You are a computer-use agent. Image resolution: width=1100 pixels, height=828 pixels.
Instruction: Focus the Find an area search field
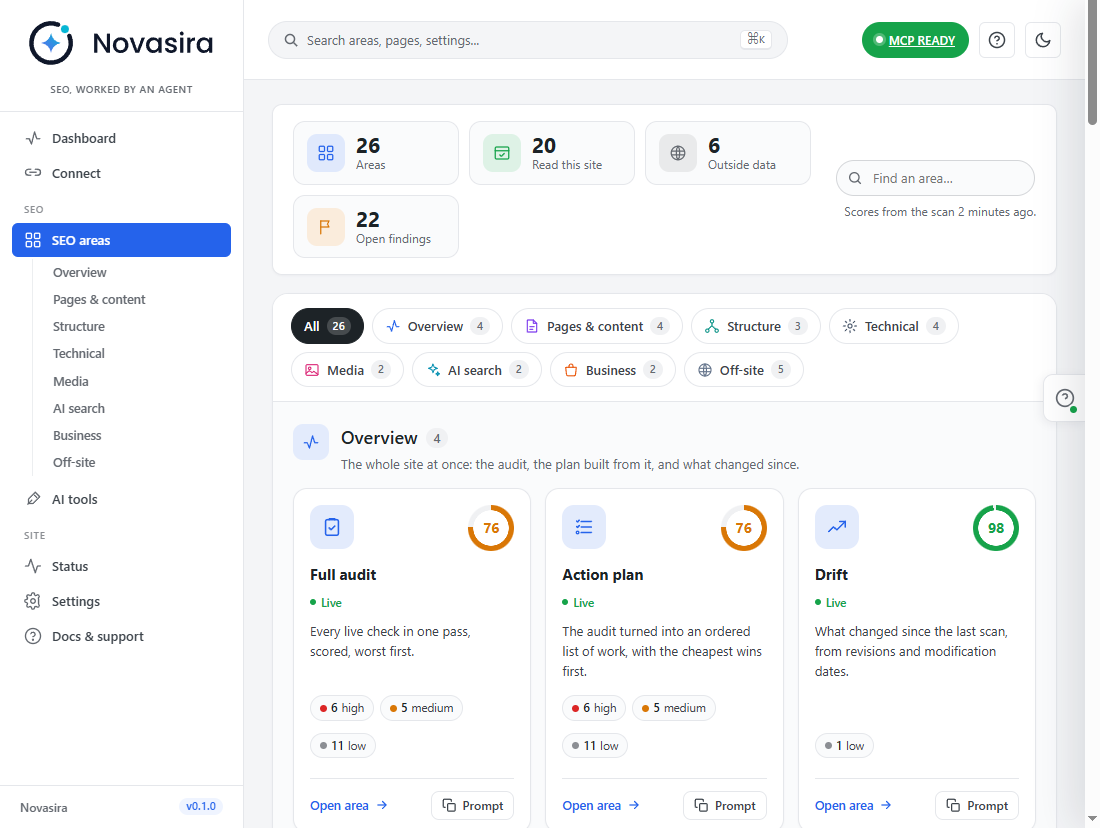tap(934, 178)
